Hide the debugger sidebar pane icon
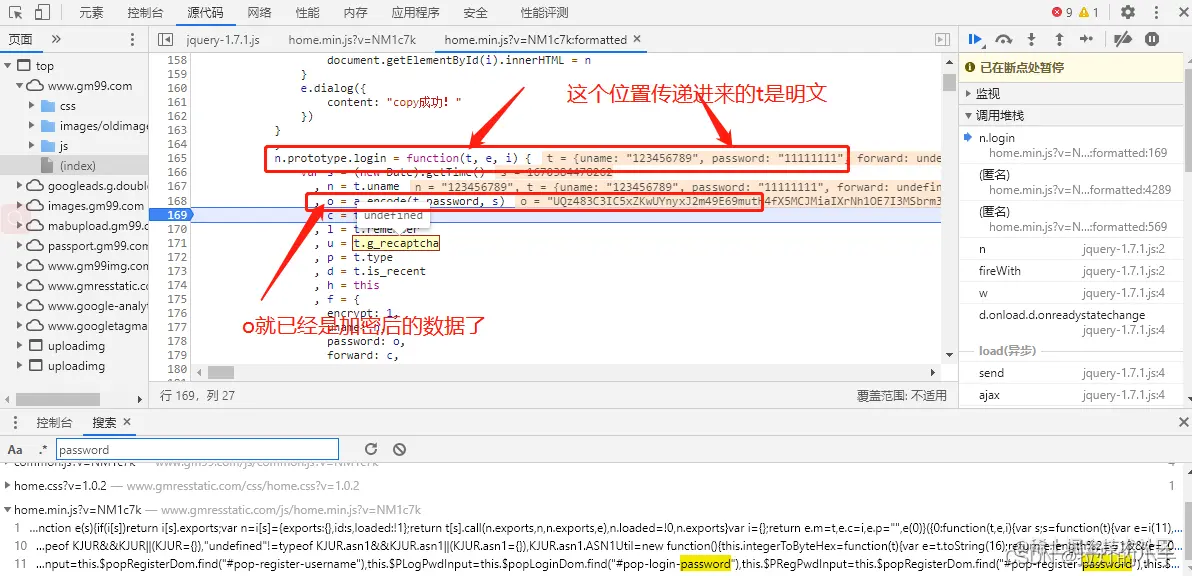 point(943,40)
